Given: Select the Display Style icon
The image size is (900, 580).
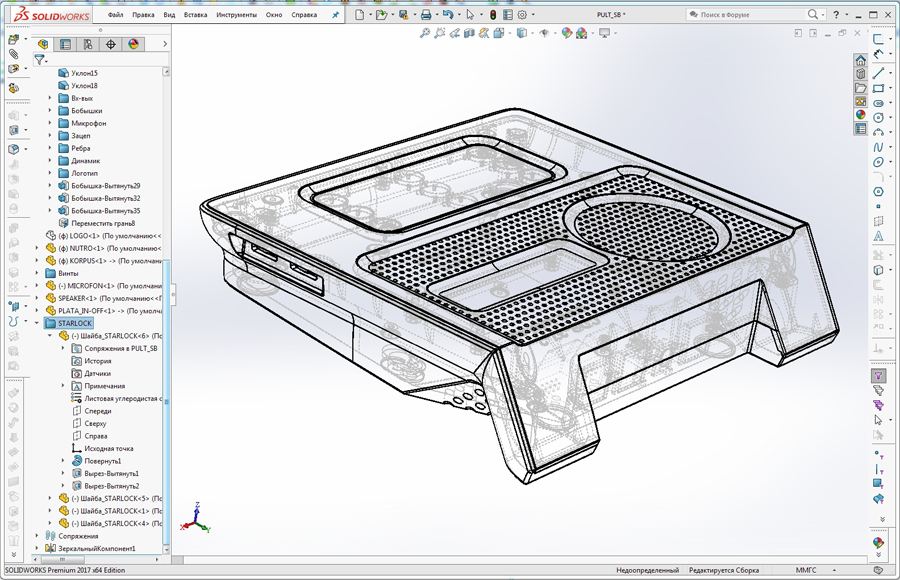Looking at the screenshot, I should click(520, 32).
